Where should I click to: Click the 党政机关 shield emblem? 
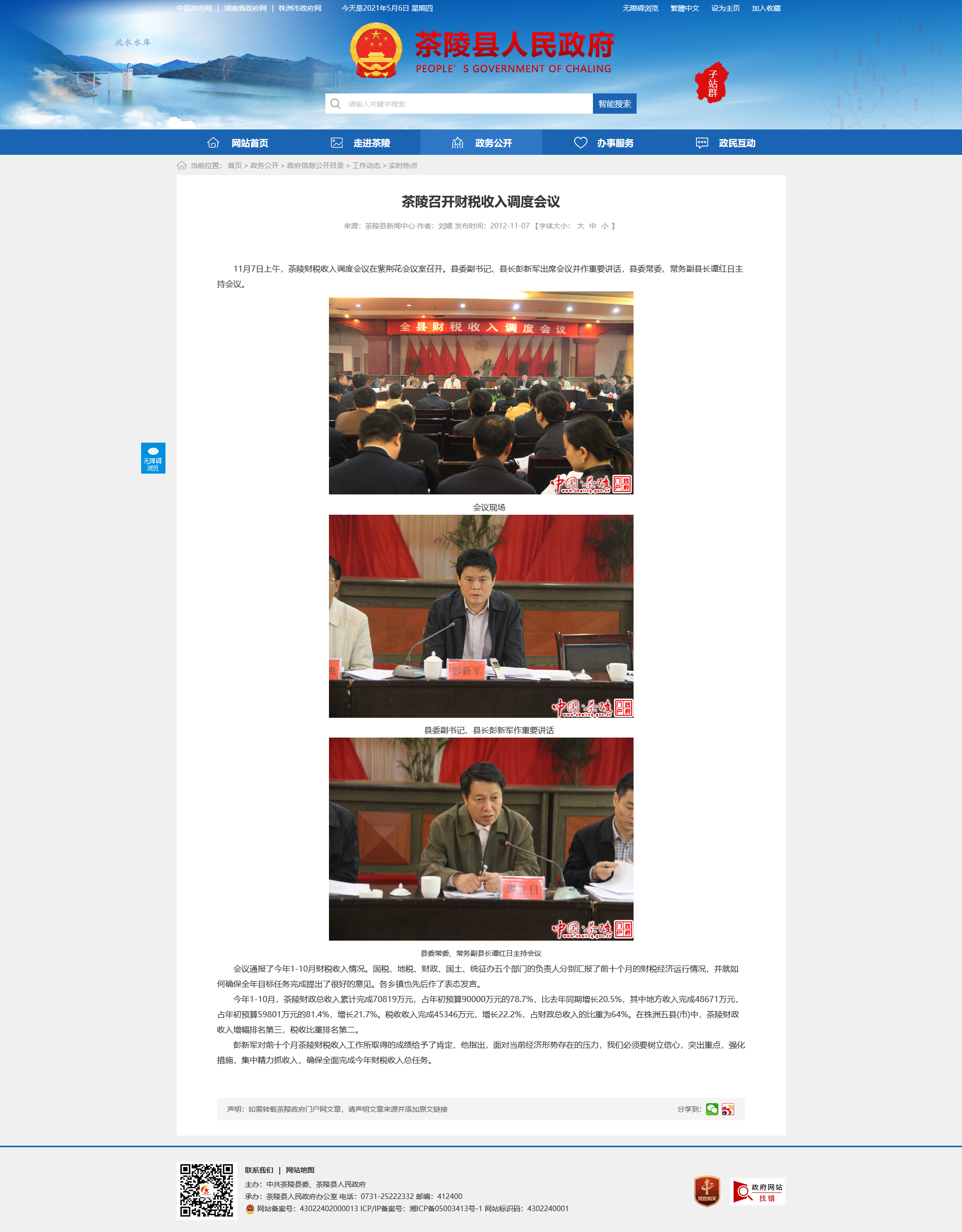click(x=707, y=1191)
